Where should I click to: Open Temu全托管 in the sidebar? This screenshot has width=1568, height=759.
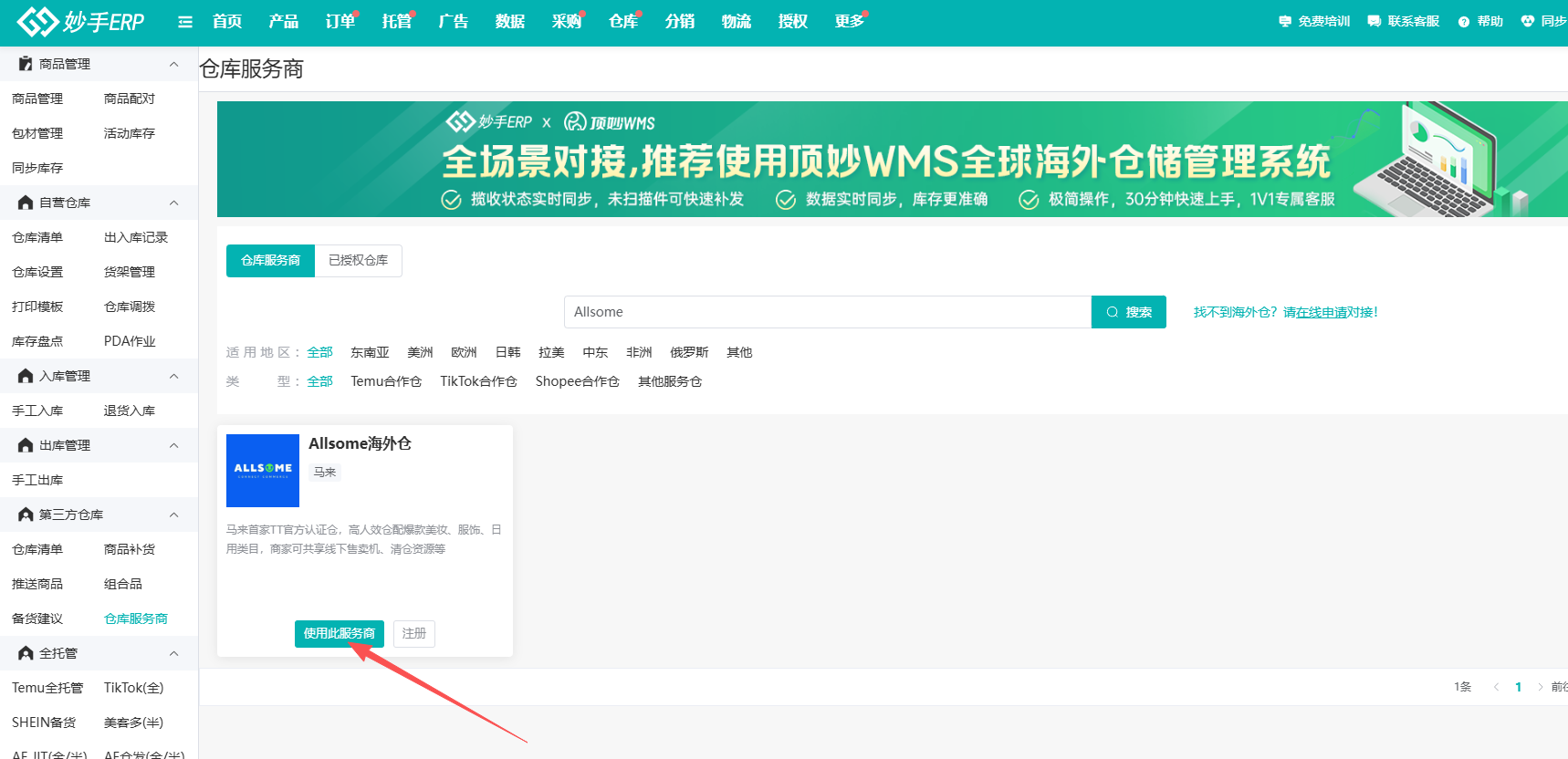tap(47, 688)
